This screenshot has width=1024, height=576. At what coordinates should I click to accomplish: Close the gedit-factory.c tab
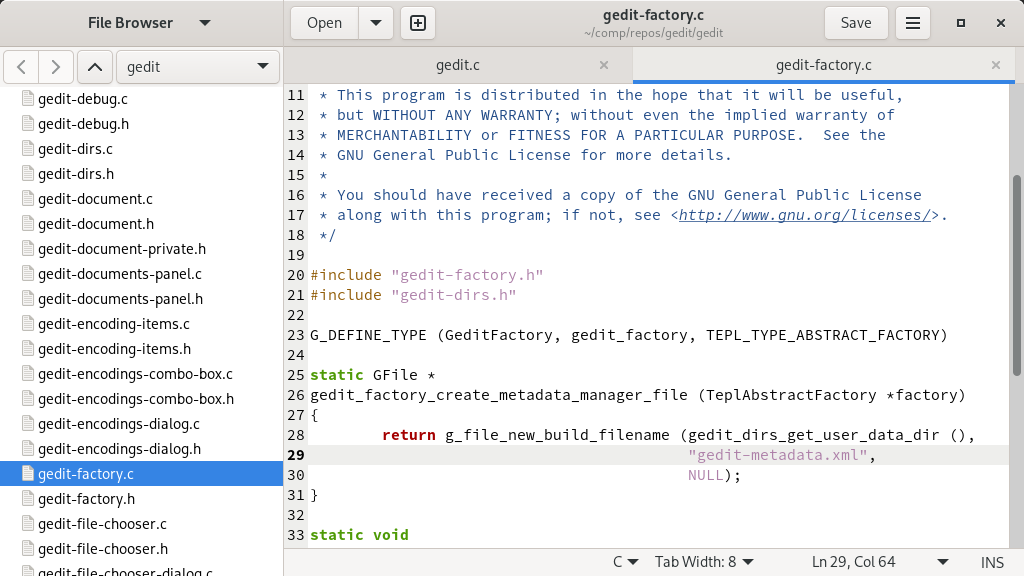(995, 65)
